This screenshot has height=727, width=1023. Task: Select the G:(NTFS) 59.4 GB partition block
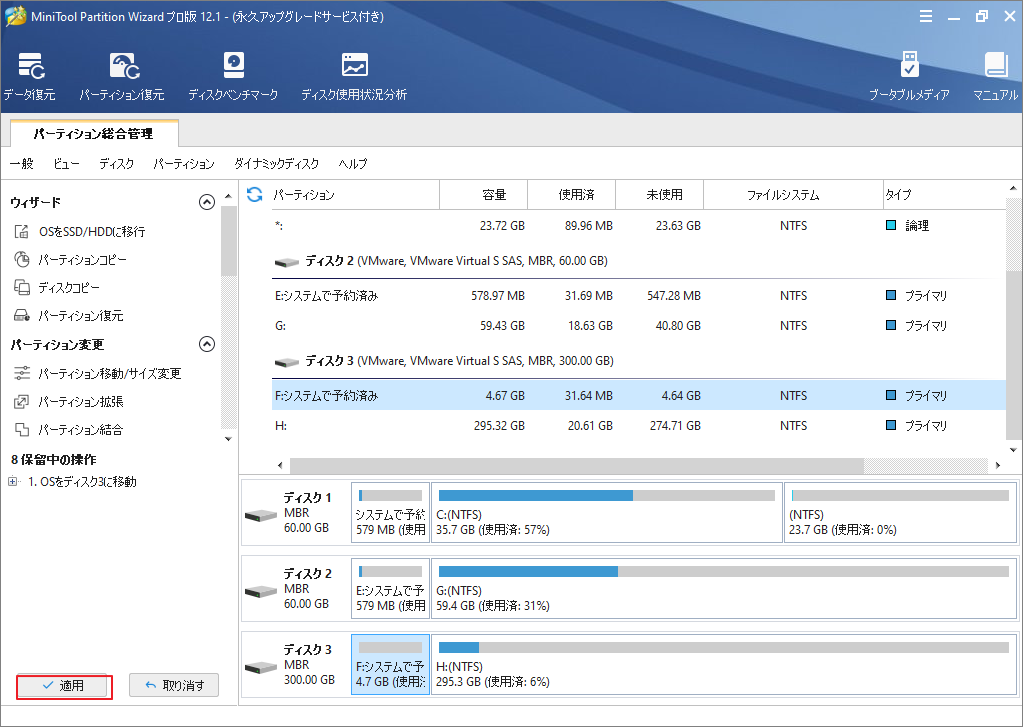click(x=724, y=589)
